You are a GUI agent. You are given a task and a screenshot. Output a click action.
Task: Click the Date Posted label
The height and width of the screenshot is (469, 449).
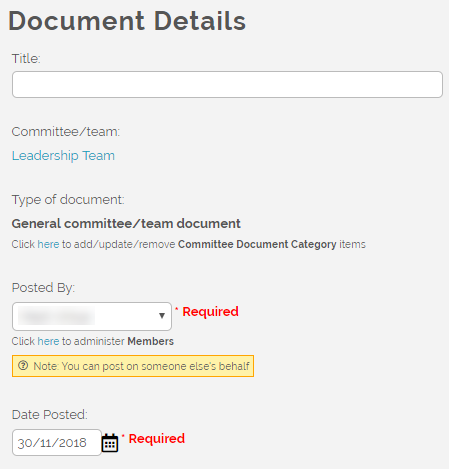coord(50,415)
